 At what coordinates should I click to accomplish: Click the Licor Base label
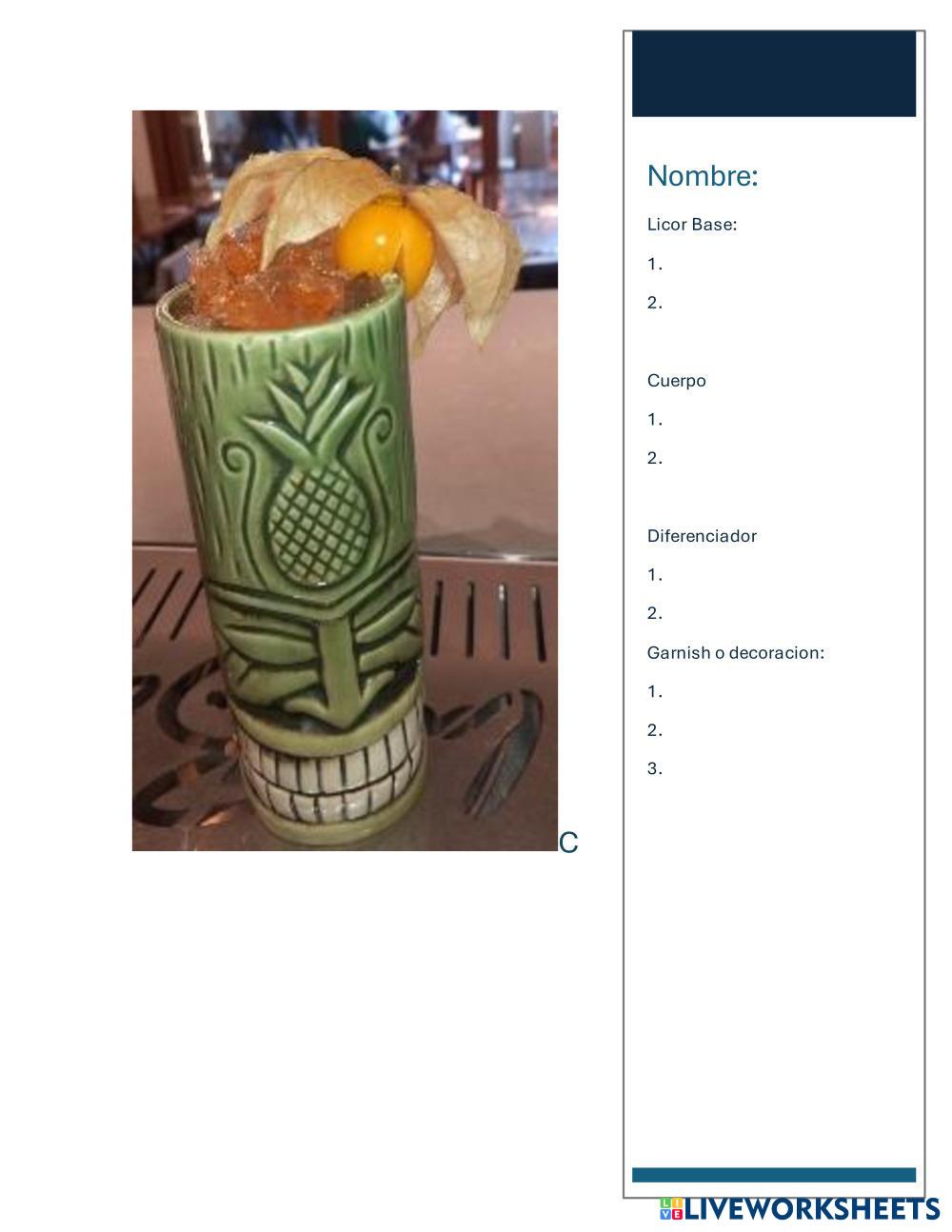[x=692, y=225]
